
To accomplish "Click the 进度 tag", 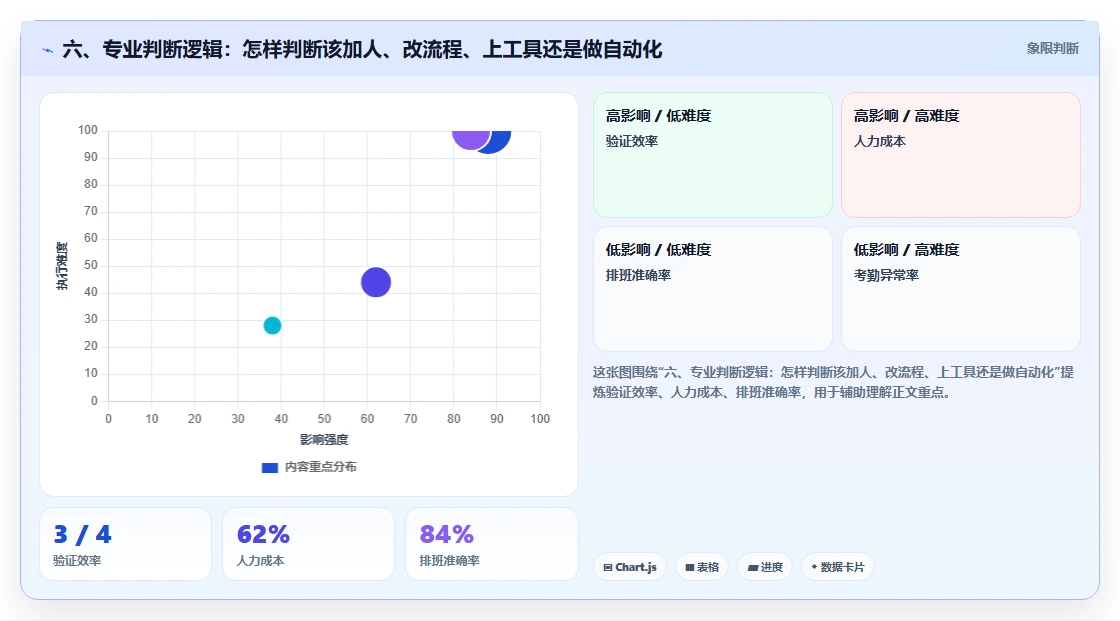I will pyautogui.click(x=765, y=567).
